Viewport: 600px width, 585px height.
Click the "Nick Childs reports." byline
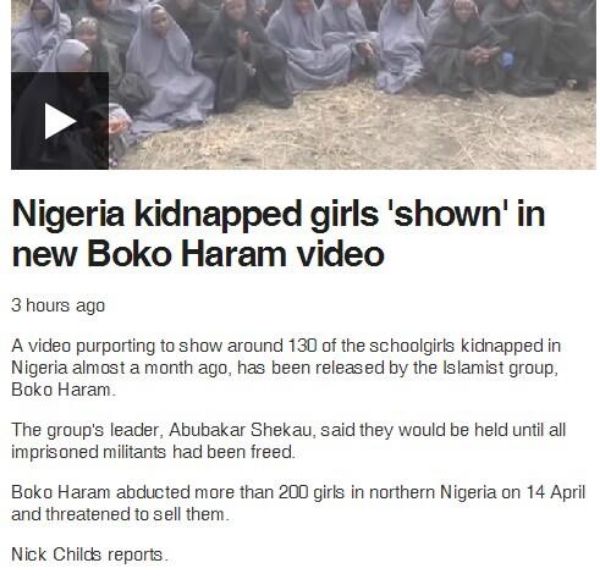pyautogui.click(x=90, y=555)
